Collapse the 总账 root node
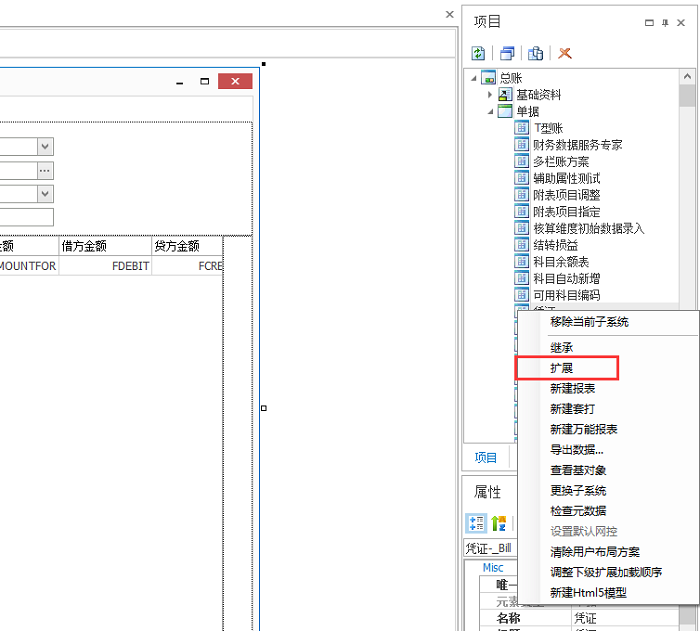The height and width of the screenshot is (631, 700). coord(473,77)
